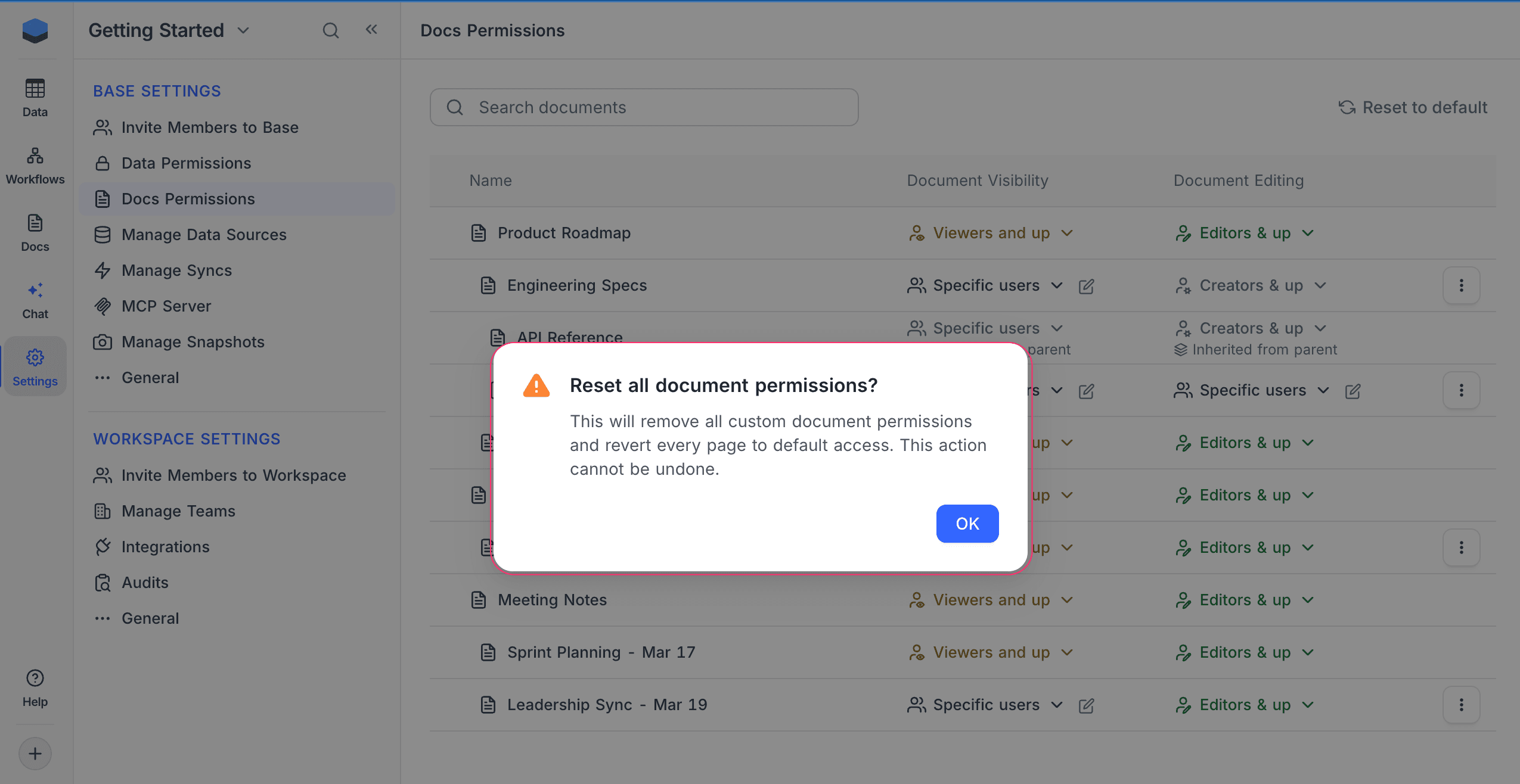Select the Workflows icon
The height and width of the screenshot is (784, 1520).
click(35, 164)
